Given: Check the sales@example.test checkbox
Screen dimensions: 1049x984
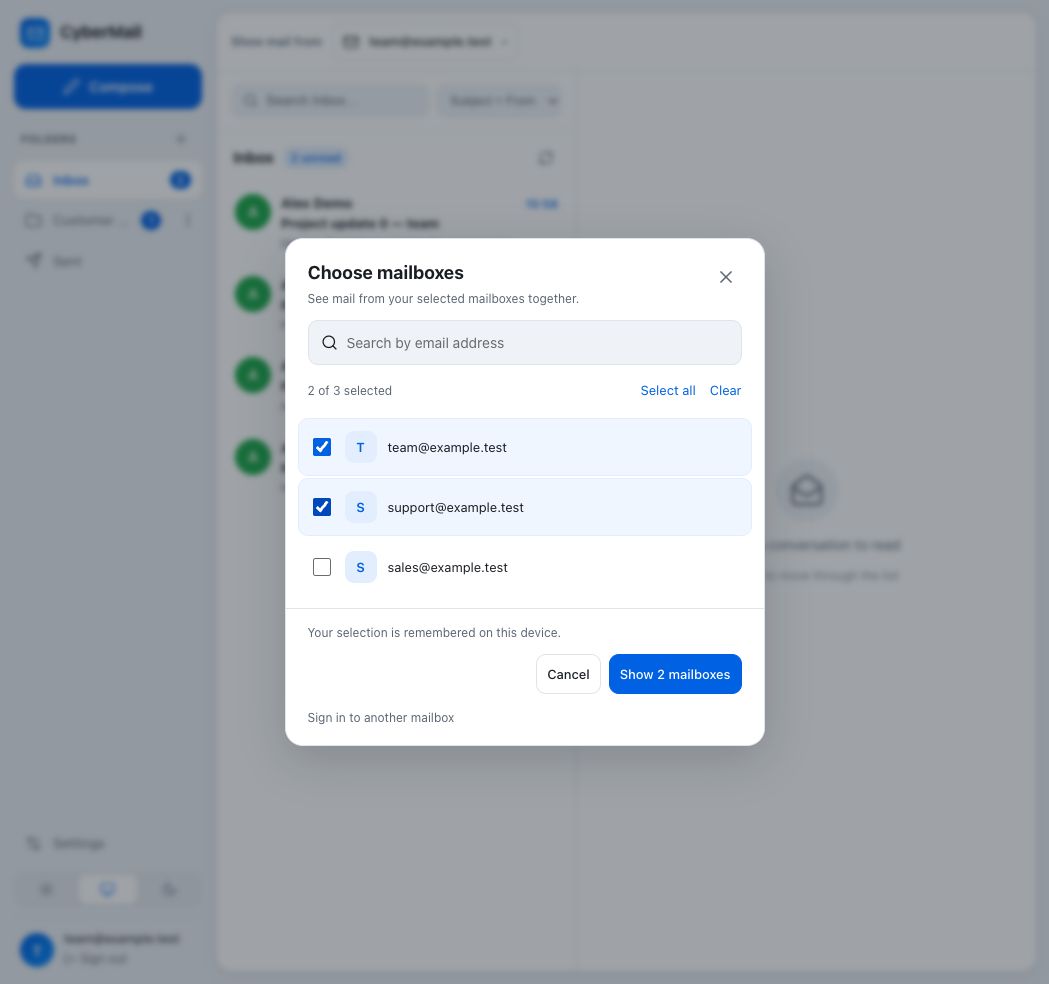Looking at the screenshot, I should [322, 567].
